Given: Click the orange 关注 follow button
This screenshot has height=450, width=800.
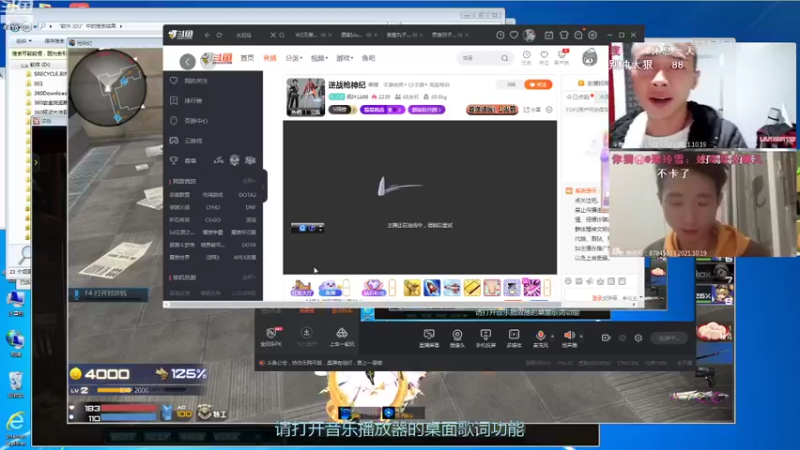Looking at the screenshot, I should [x=538, y=85].
